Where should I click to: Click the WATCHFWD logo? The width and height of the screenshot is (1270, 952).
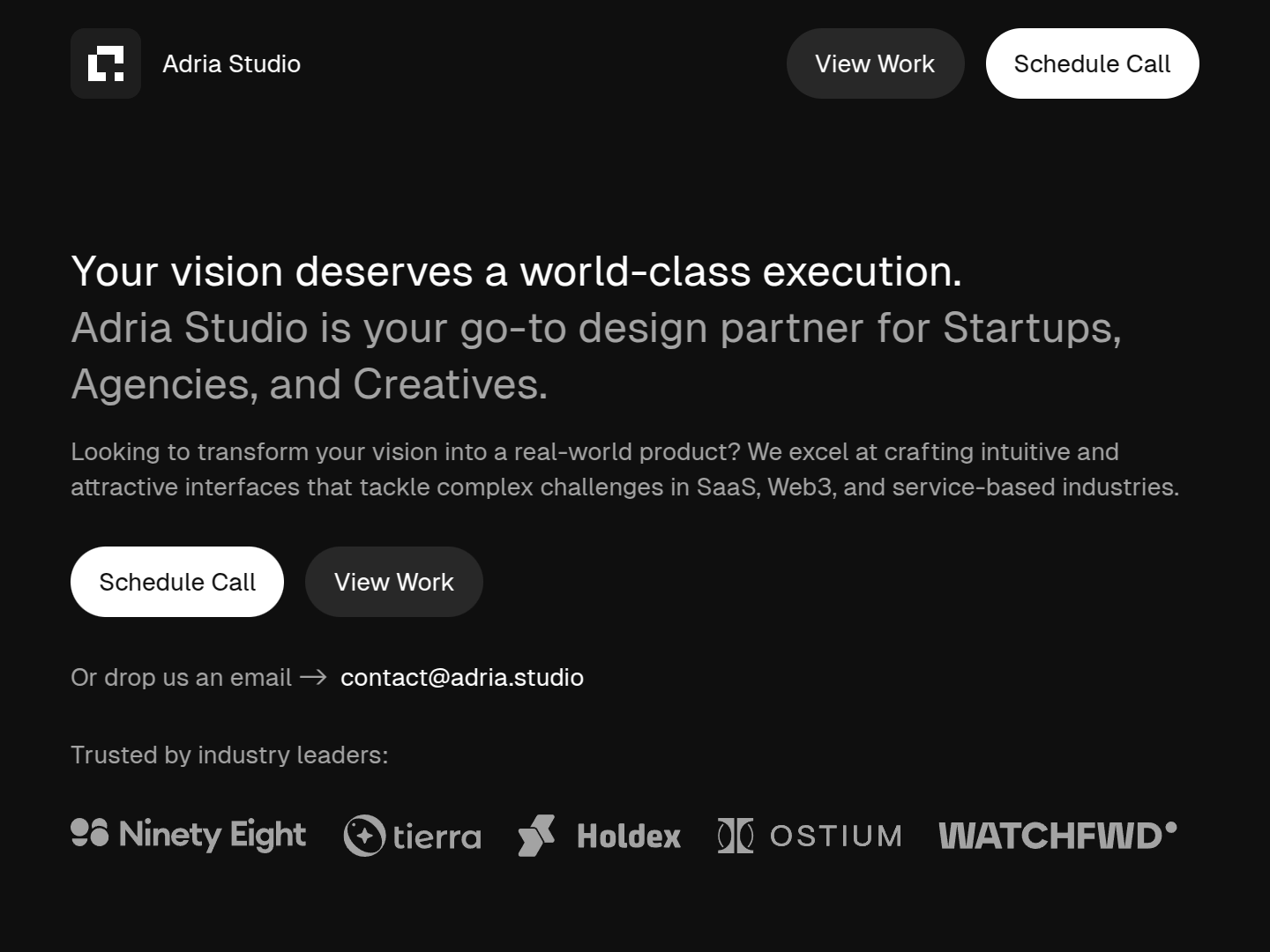(x=1057, y=835)
